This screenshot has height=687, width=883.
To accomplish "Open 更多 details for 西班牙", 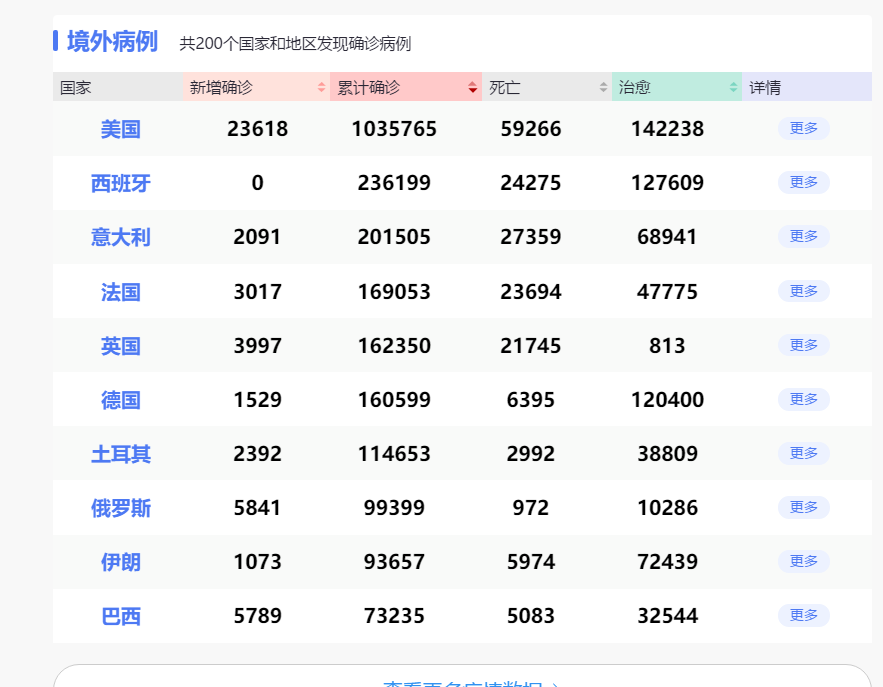I will tap(803, 182).
